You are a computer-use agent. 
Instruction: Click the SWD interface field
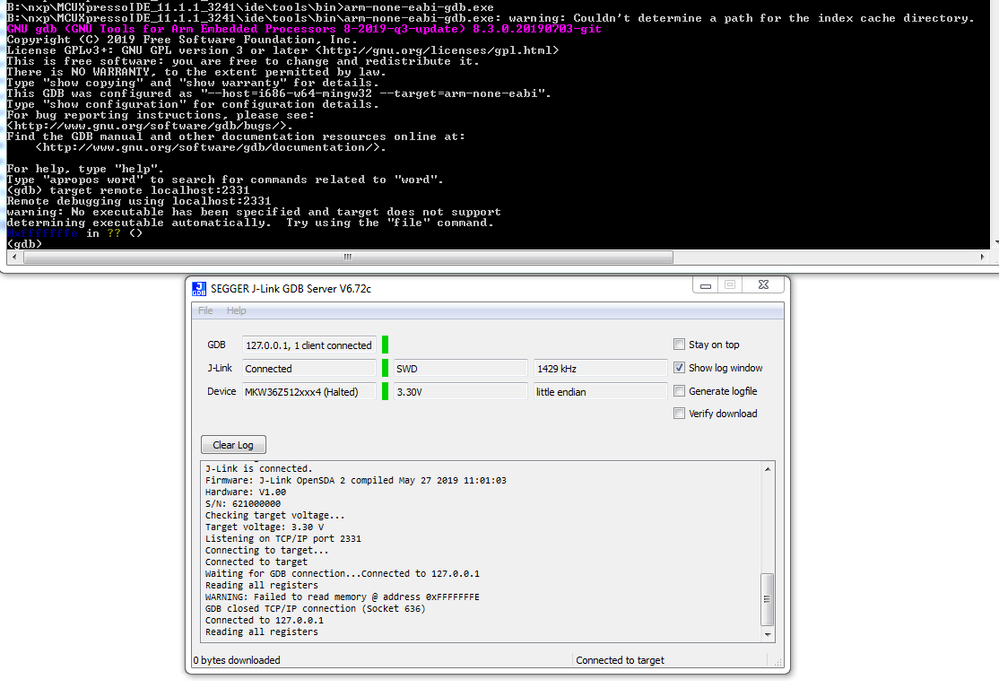461,368
